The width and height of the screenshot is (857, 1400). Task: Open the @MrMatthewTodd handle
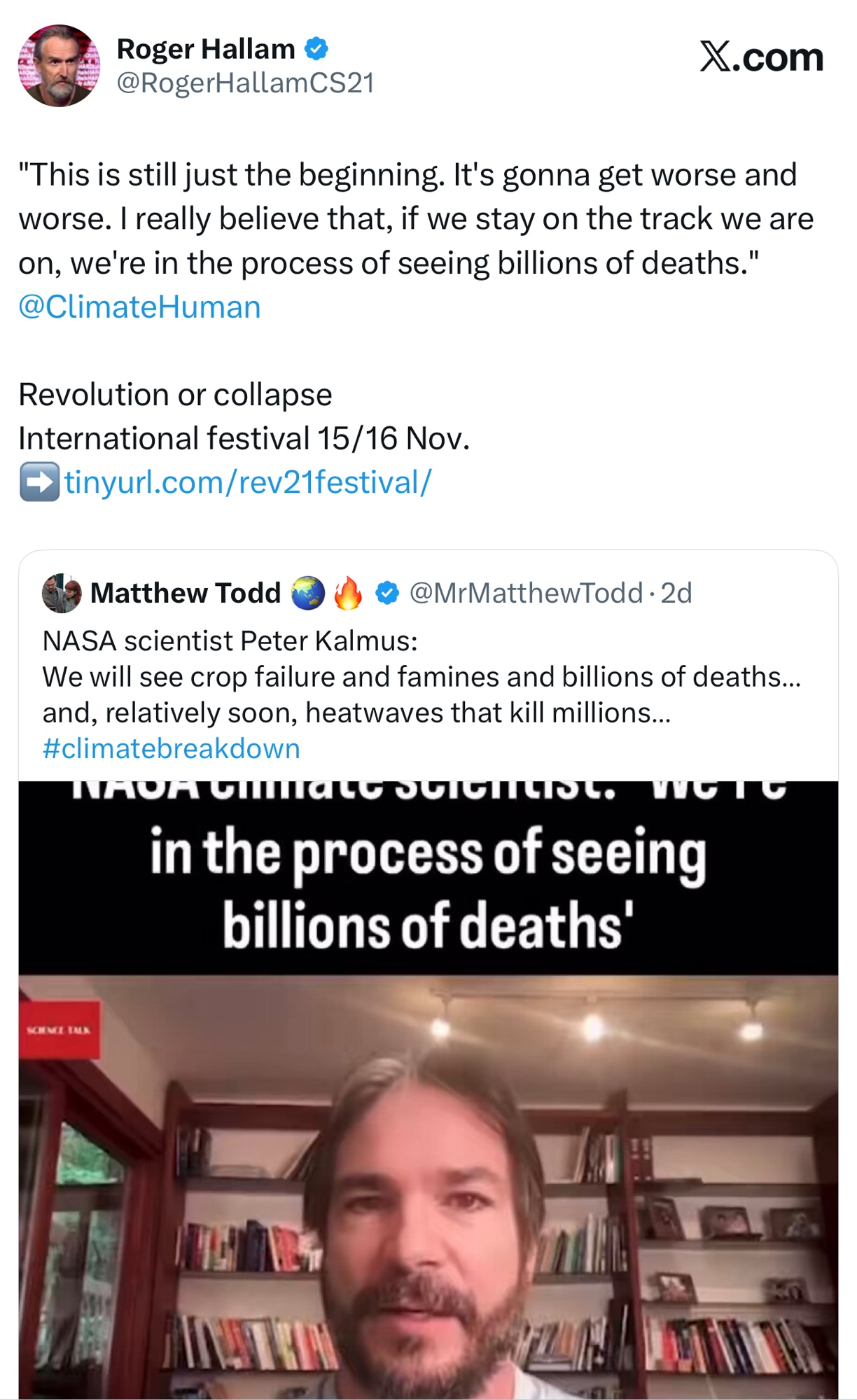[526, 593]
